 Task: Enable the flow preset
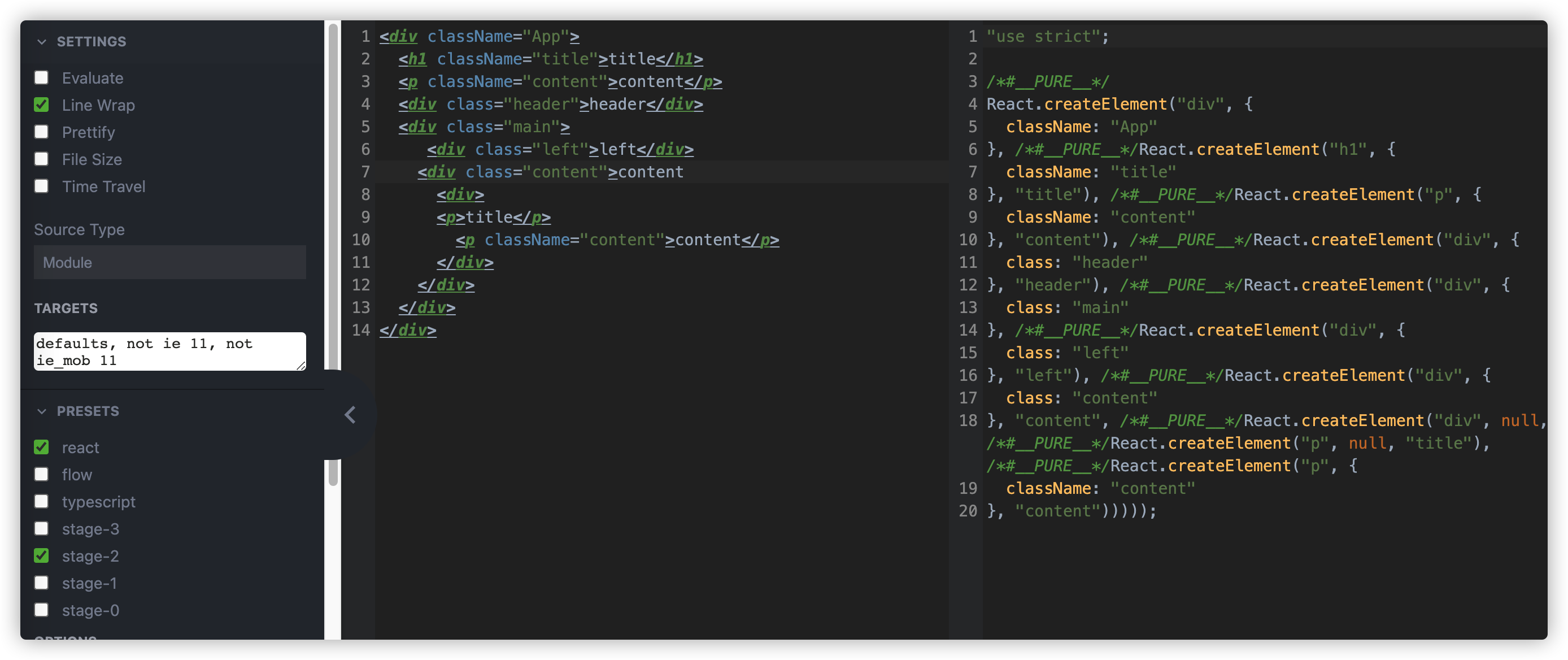click(41, 474)
